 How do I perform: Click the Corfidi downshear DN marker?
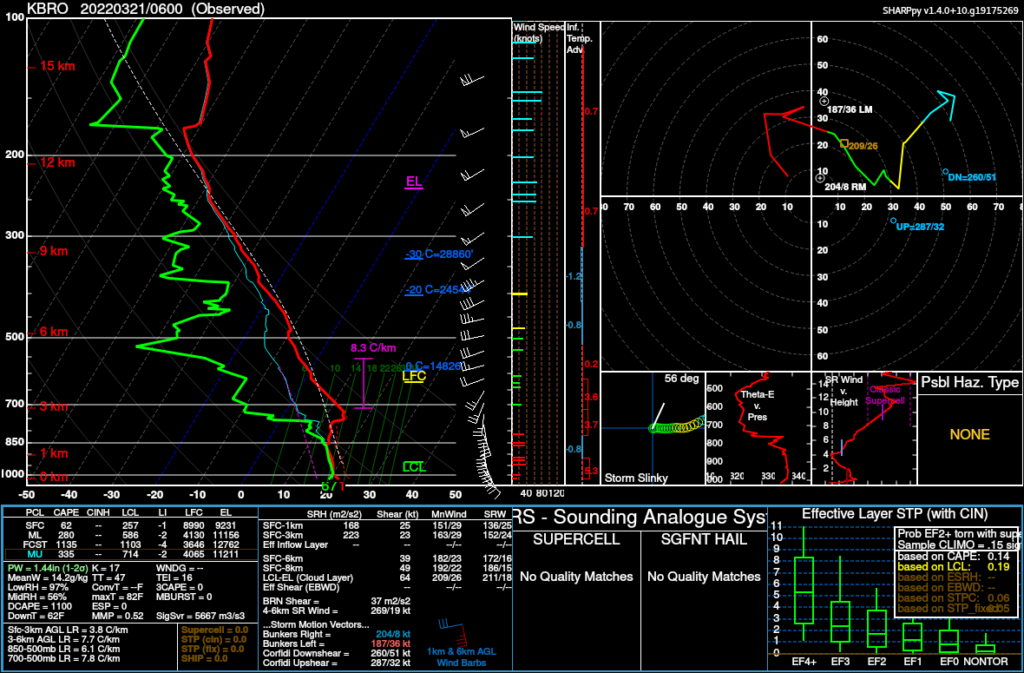tap(944, 171)
